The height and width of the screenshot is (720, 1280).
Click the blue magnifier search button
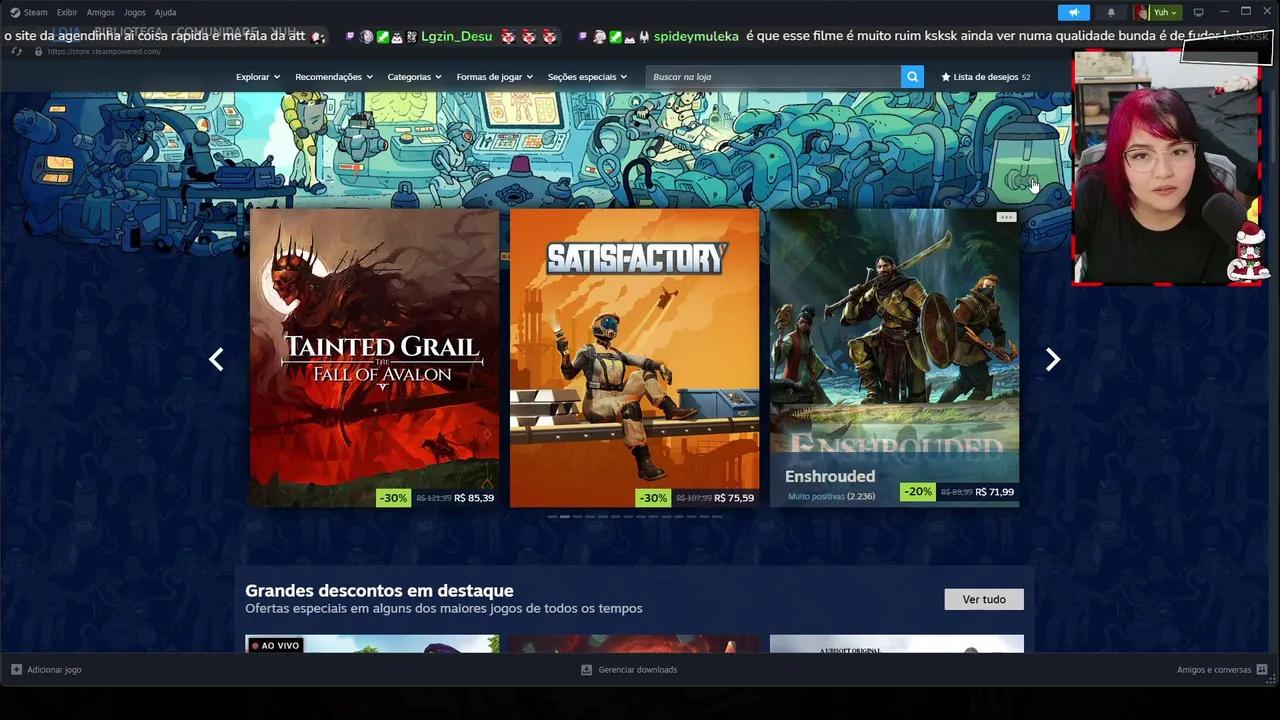tap(912, 77)
